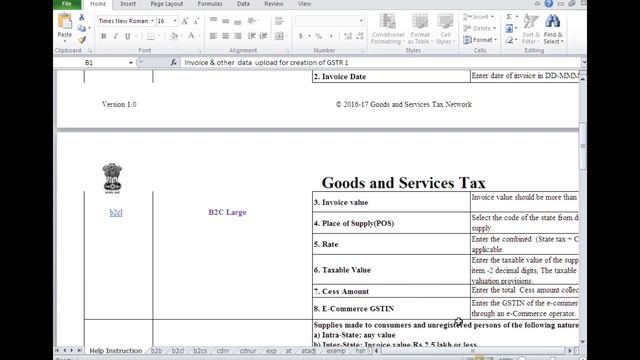Open the Cell Styles gallery
Image resolution: width=640 pixels, height=360 pixels.
click(x=445, y=29)
